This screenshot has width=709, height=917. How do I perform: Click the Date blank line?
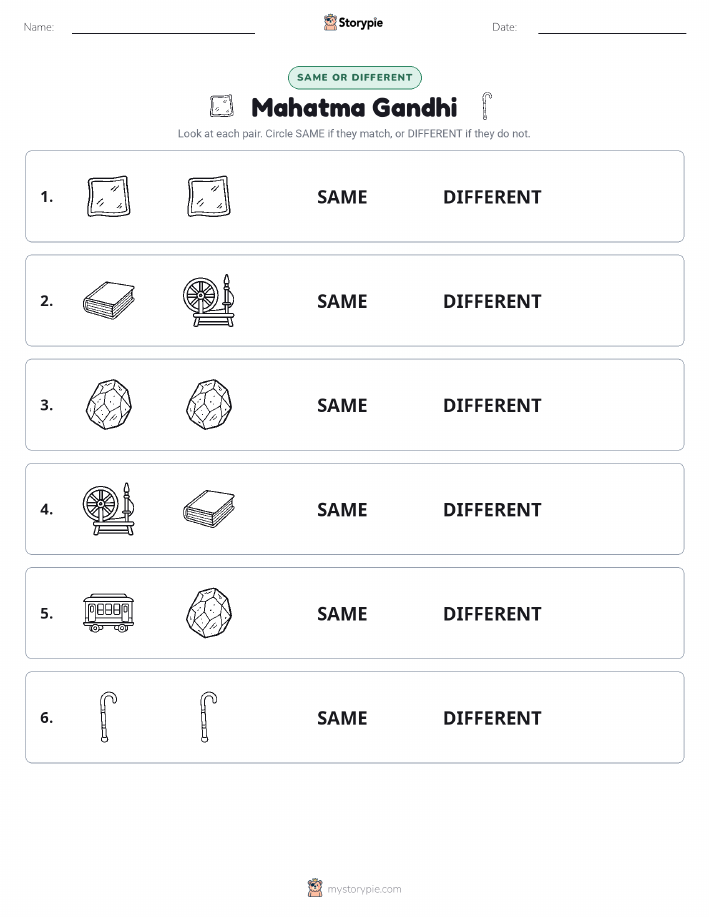(x=612, y=33)
